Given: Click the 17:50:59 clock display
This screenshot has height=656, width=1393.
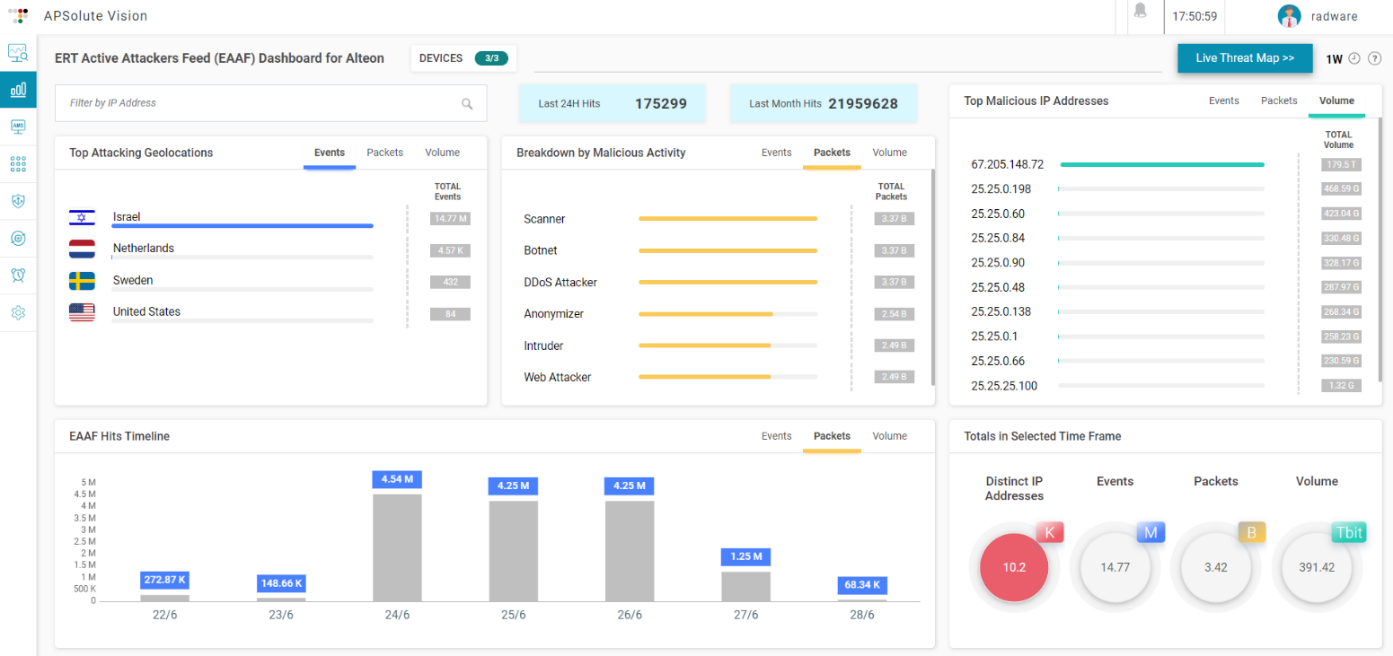Looking at the screenshot, I should coord(1195,16).
